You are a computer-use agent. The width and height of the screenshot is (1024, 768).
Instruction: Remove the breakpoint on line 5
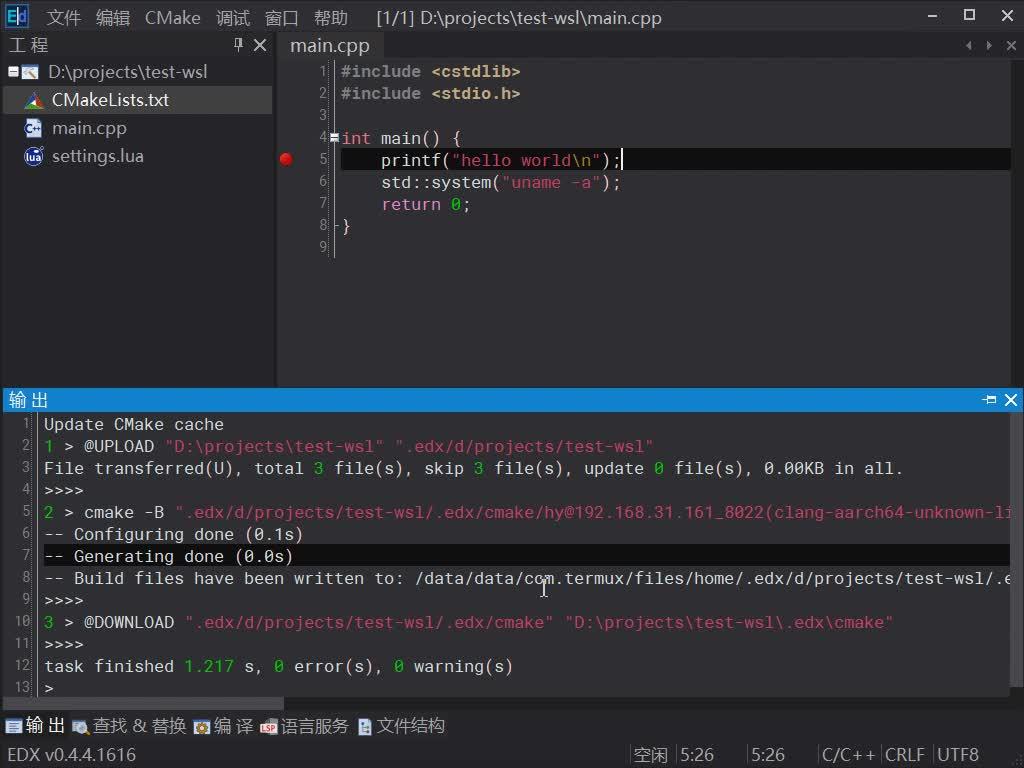coord(286,159)
